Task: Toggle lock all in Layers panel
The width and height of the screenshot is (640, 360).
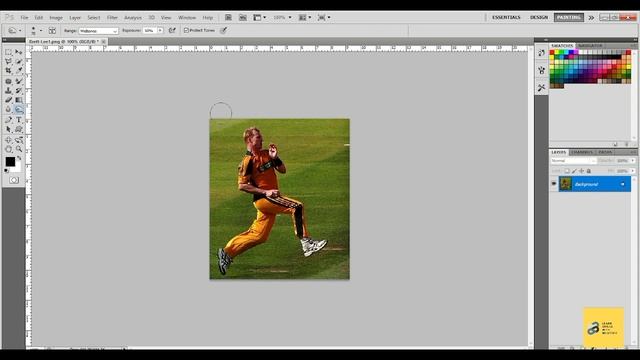Action: coord(589,171)
